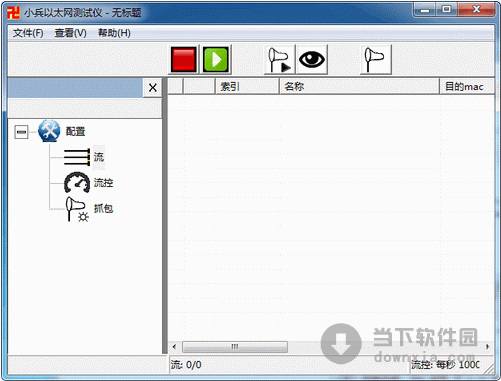The image size is (501, 381).
Task: Open the 查看(V) menu
Action: click(71, 33)
